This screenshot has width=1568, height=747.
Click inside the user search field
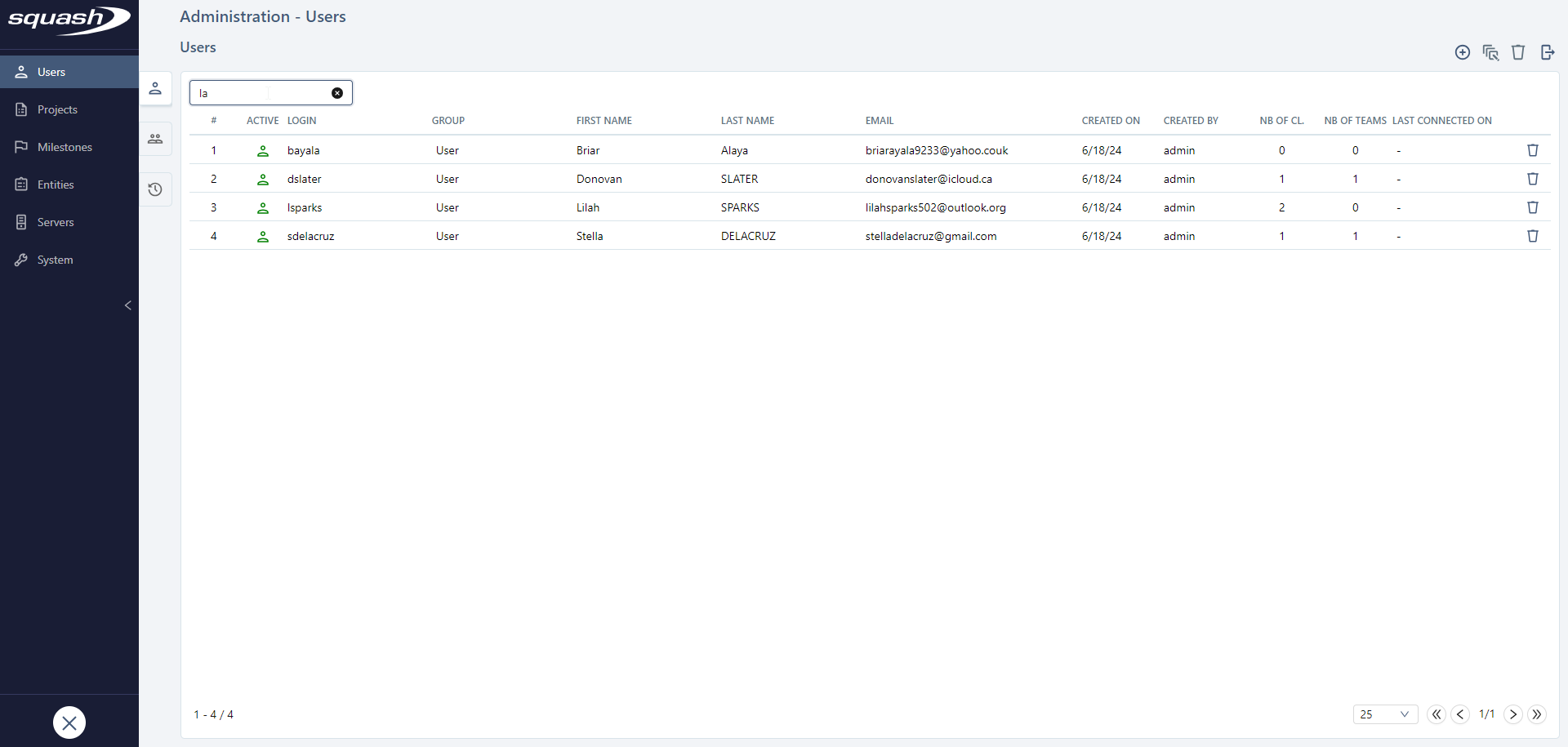point(261,92)
